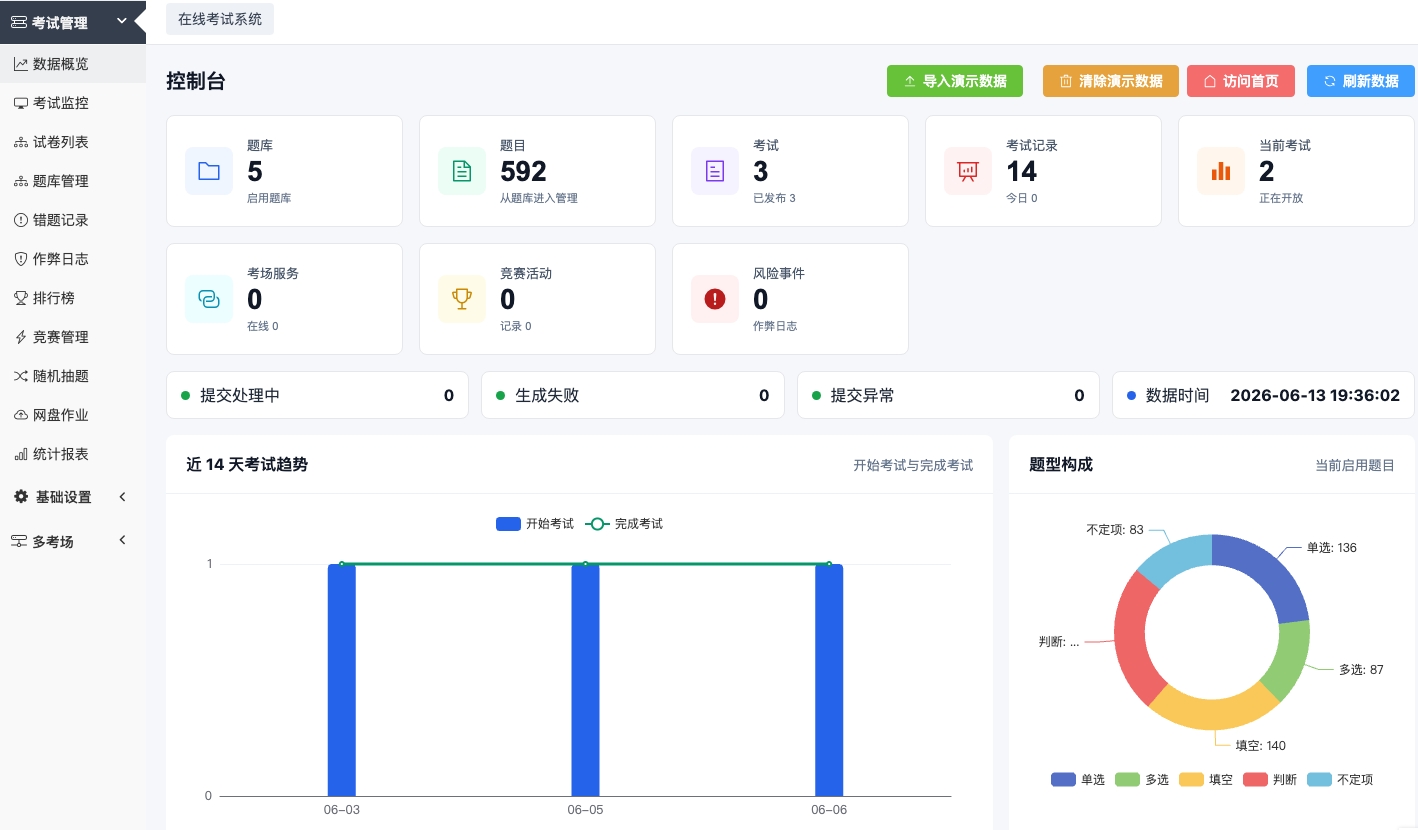This screenshot has height=830, width=1418.
Task: Click the 导入演示数据 button
Action: coord(955,81)
